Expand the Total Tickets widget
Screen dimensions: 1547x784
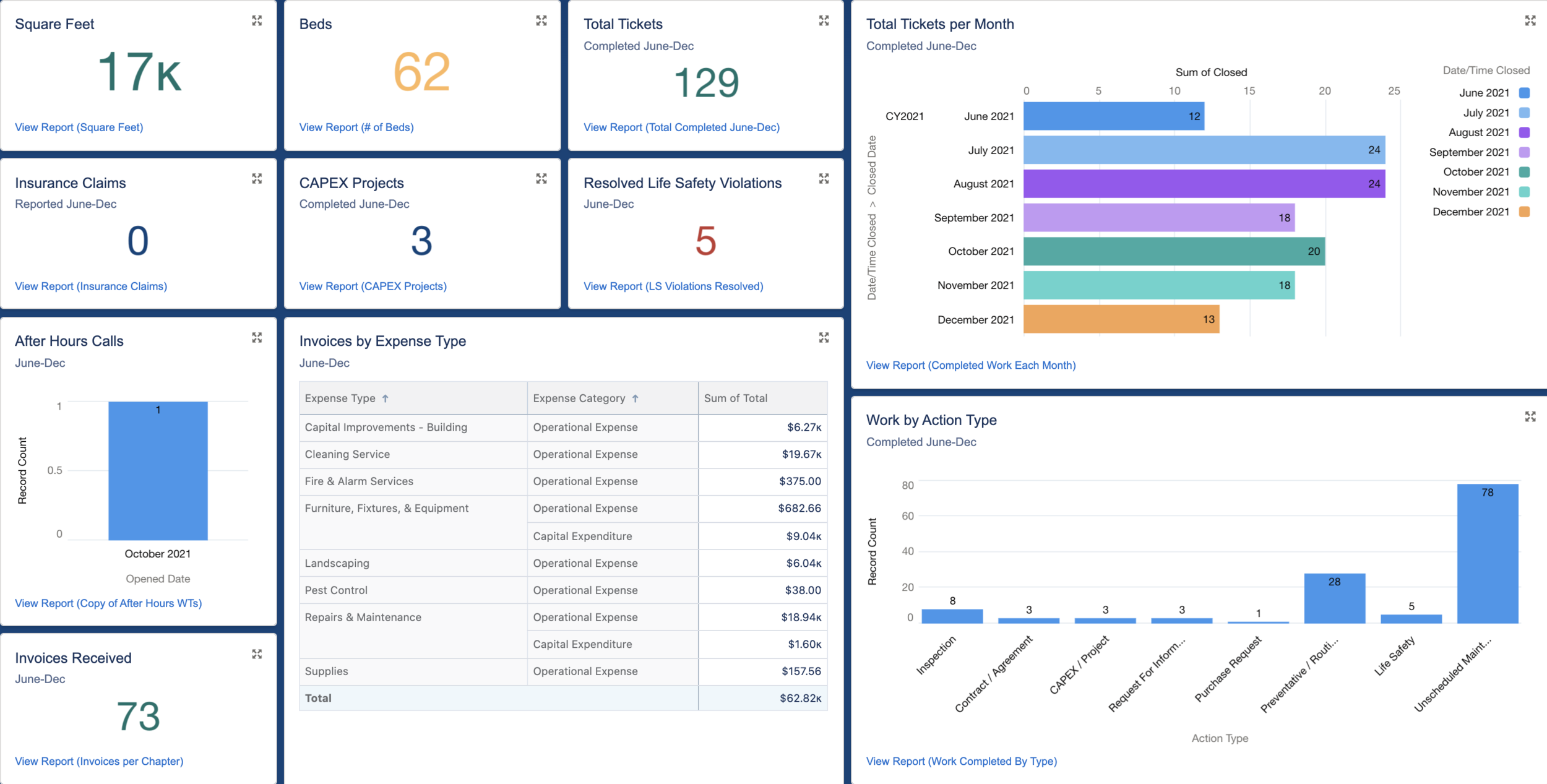click(824, 21)
